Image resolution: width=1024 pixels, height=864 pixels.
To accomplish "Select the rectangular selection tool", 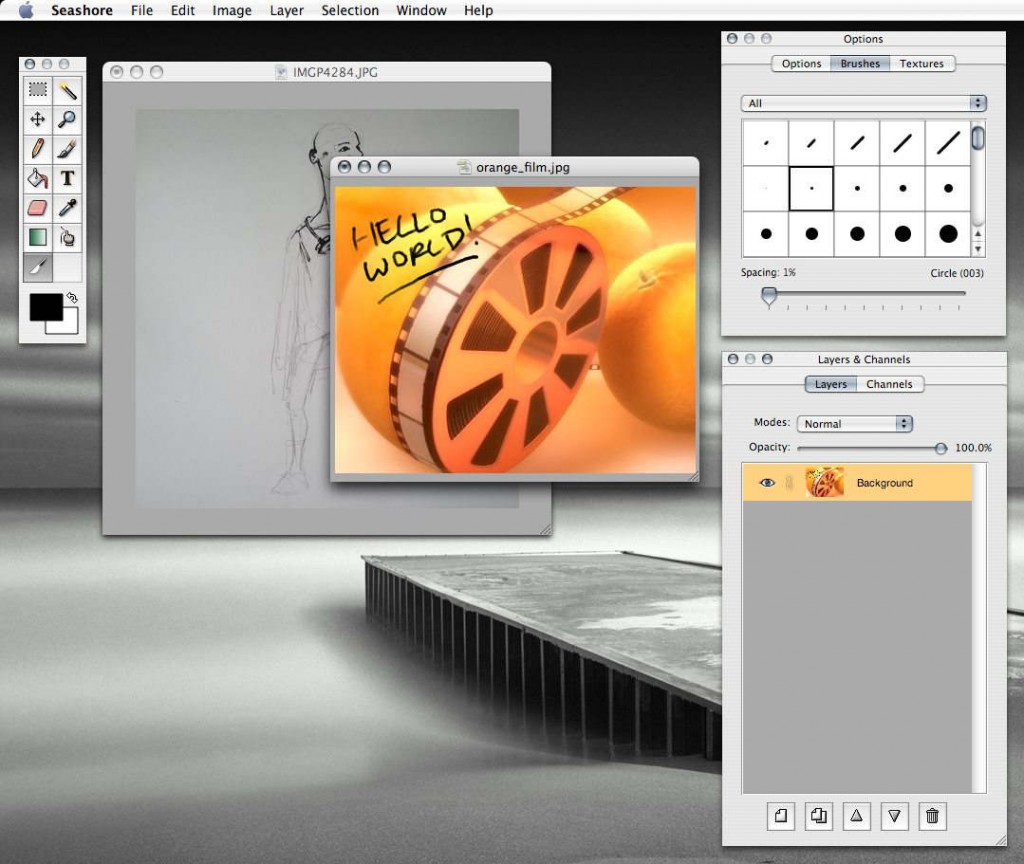I will 37,90.
